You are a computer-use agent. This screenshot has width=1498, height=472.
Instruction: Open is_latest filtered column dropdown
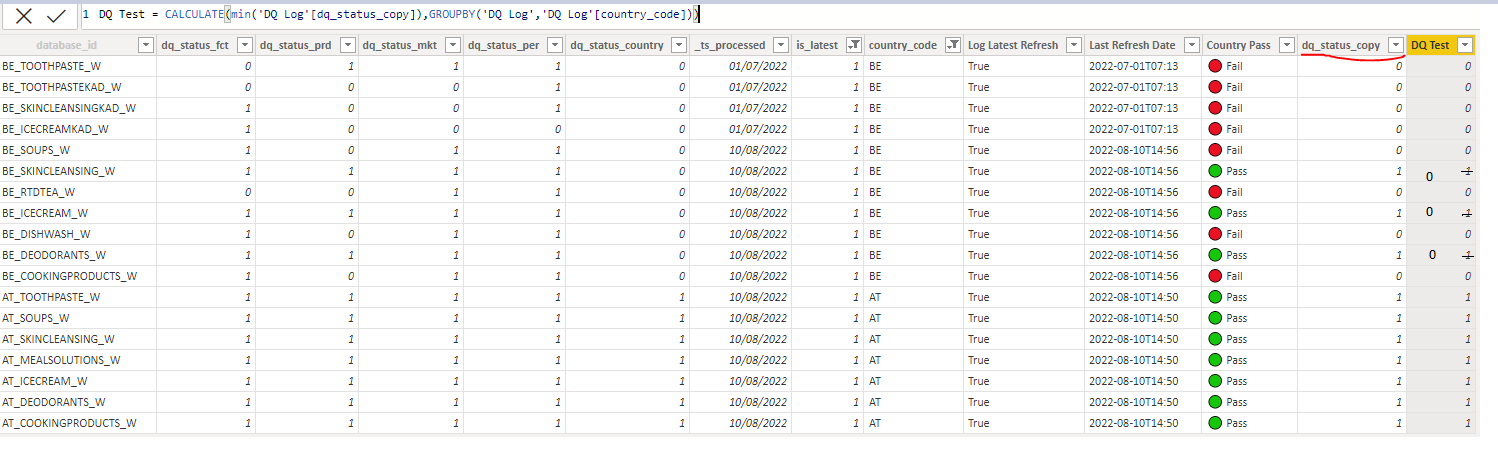tap(853, 45)
